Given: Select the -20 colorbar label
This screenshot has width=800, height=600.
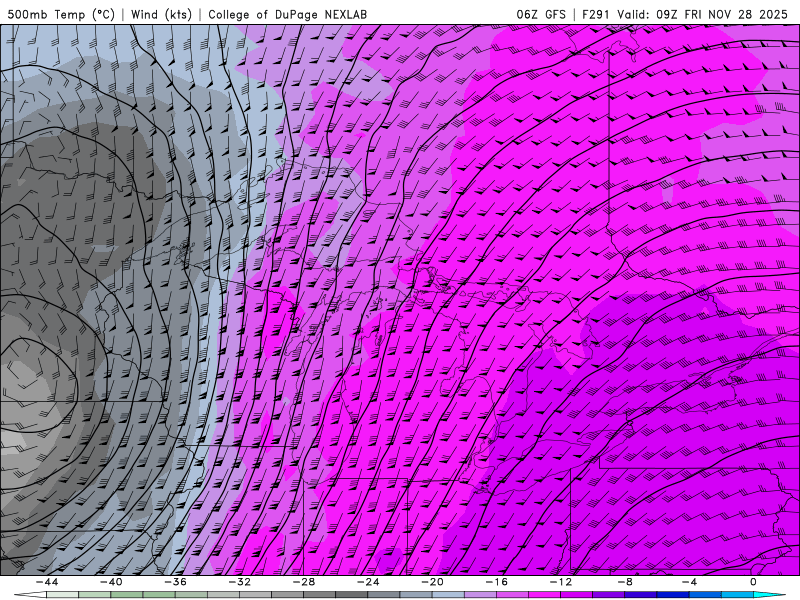Looking at the screenshot, I should (433, 582).
